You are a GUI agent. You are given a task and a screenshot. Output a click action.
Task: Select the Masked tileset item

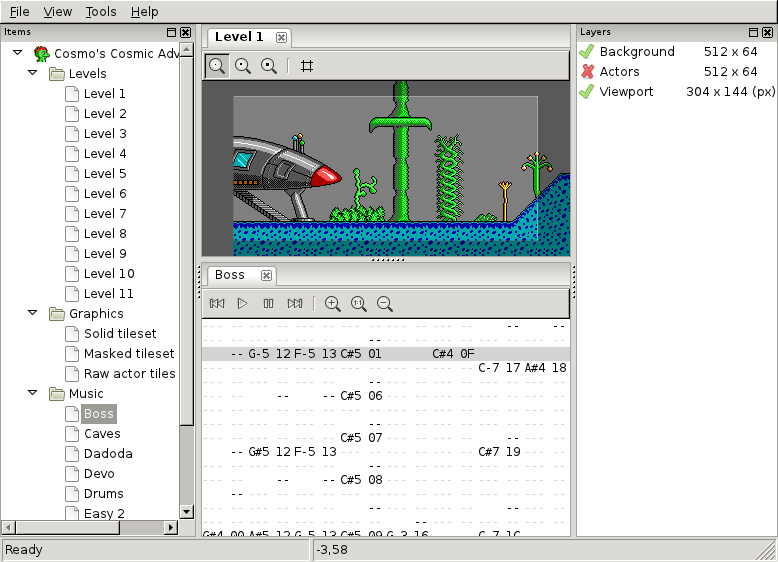[129, 353]
